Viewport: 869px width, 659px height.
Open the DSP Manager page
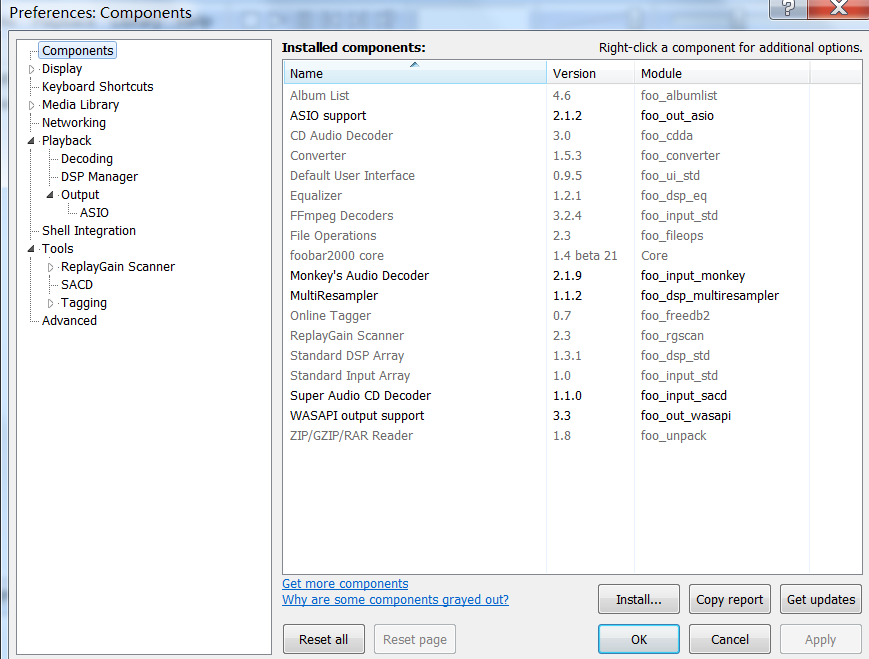[99, 177]
